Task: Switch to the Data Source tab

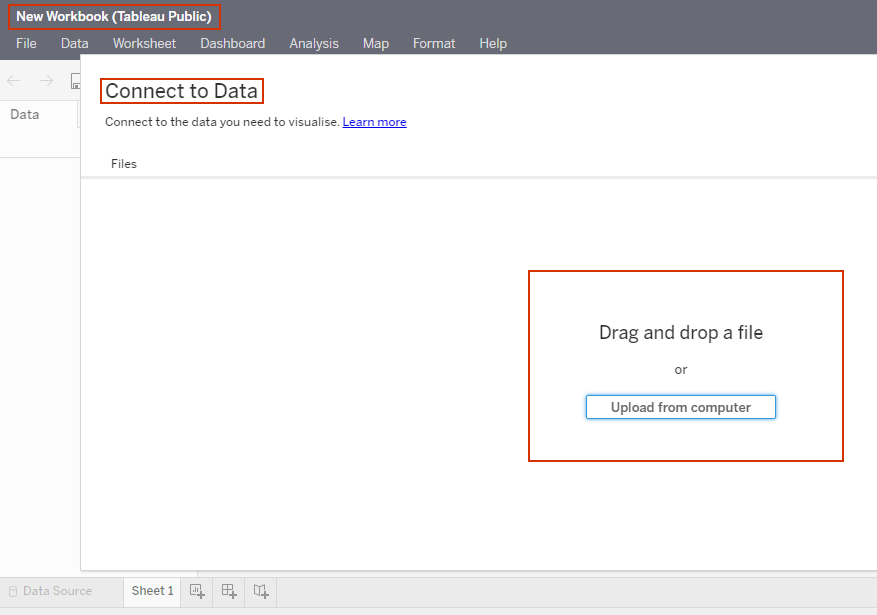Action: (x=50, y=591)
